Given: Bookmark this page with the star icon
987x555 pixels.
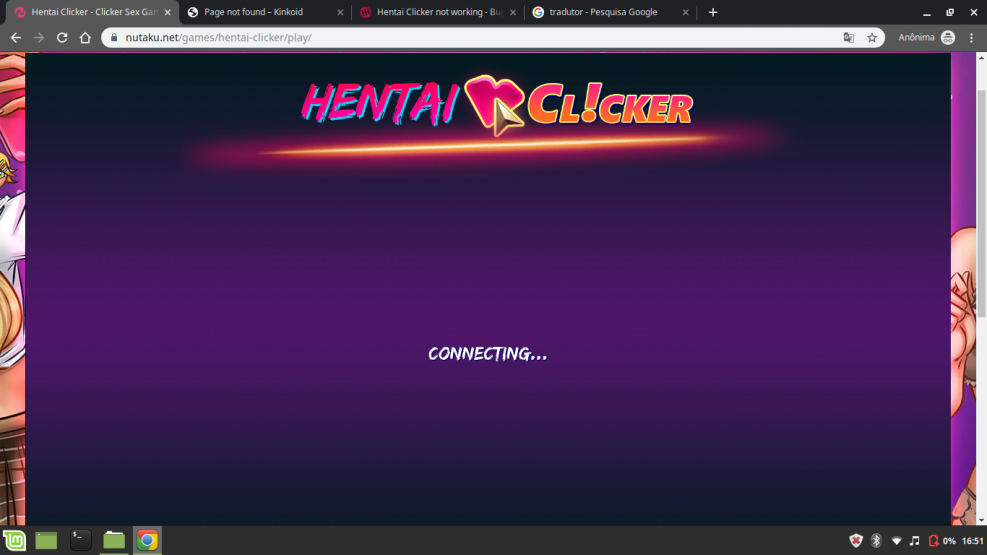Looking at the screenshot, I should [872, 38].
